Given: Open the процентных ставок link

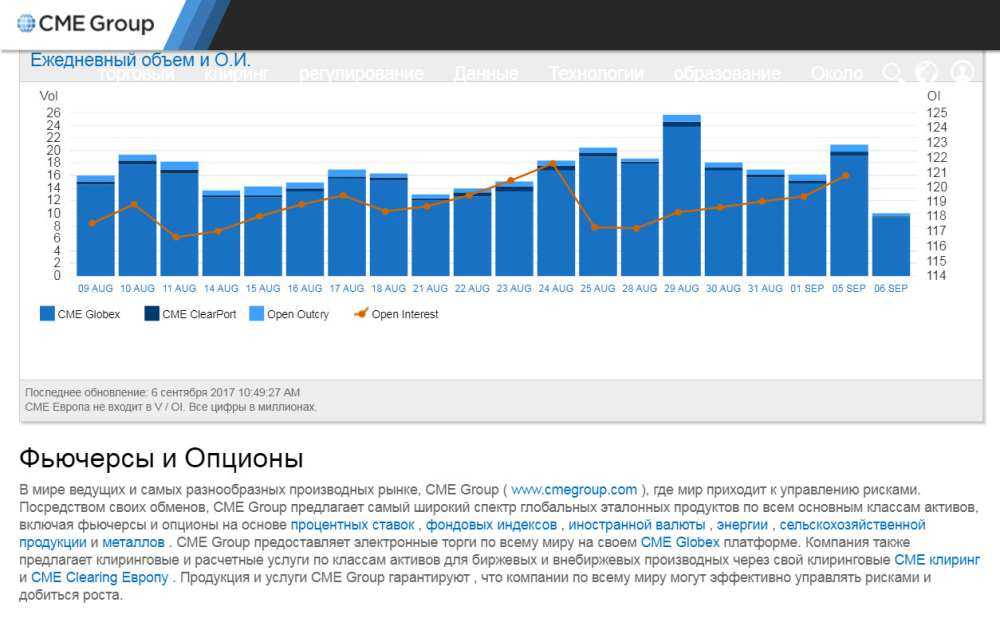Looking at the screenshot, I should [355, 525].
